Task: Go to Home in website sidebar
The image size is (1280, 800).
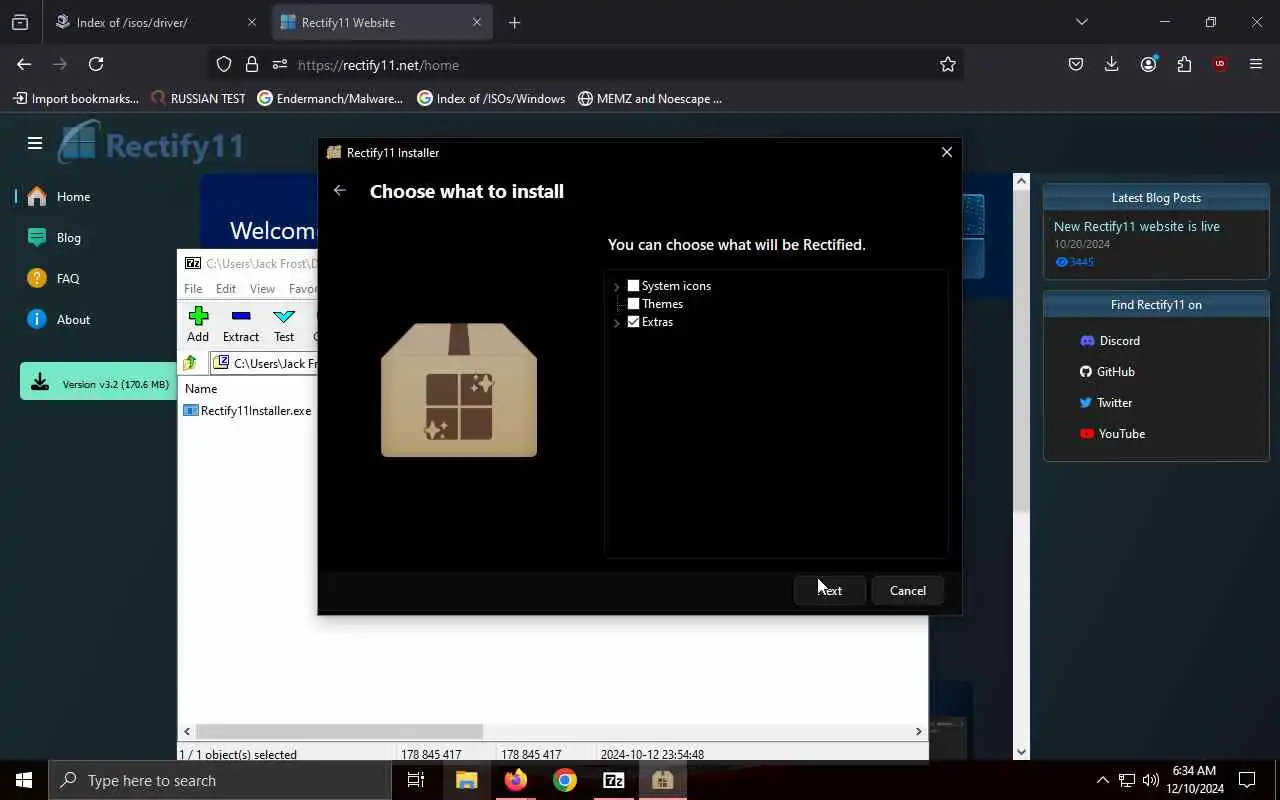Action: click(60, 197)
